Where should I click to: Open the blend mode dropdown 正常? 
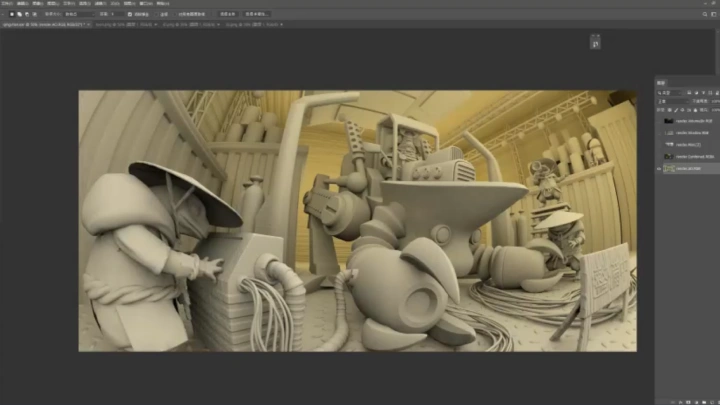pos(673,101)
